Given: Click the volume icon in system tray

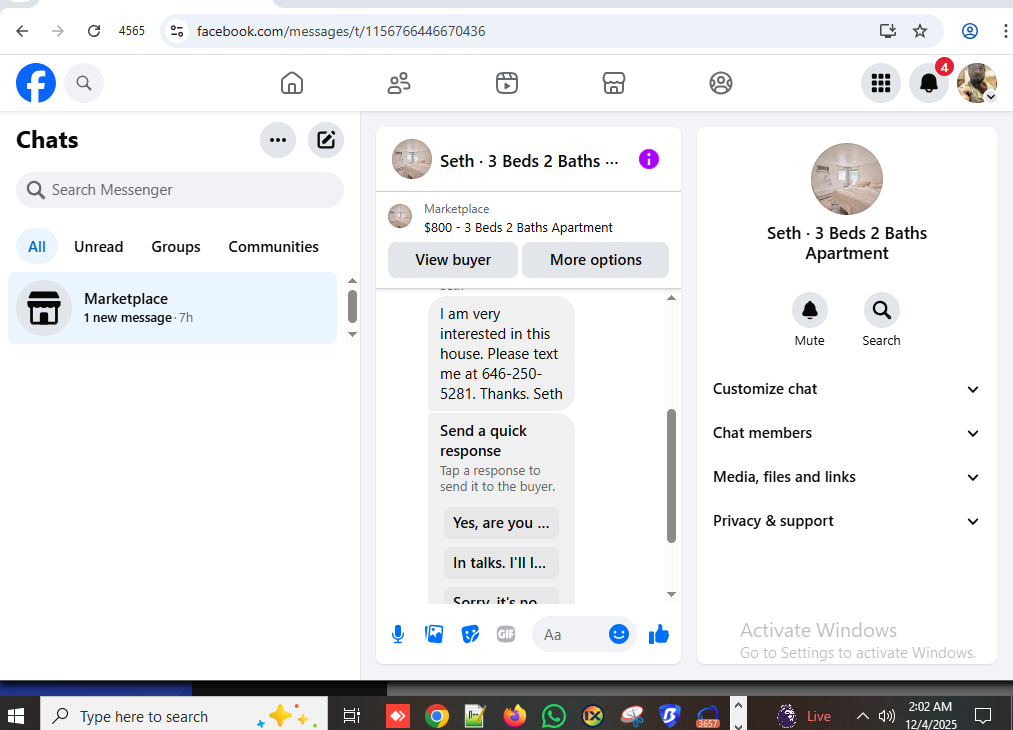Looking at the screenshot, I should click(887, 716).
